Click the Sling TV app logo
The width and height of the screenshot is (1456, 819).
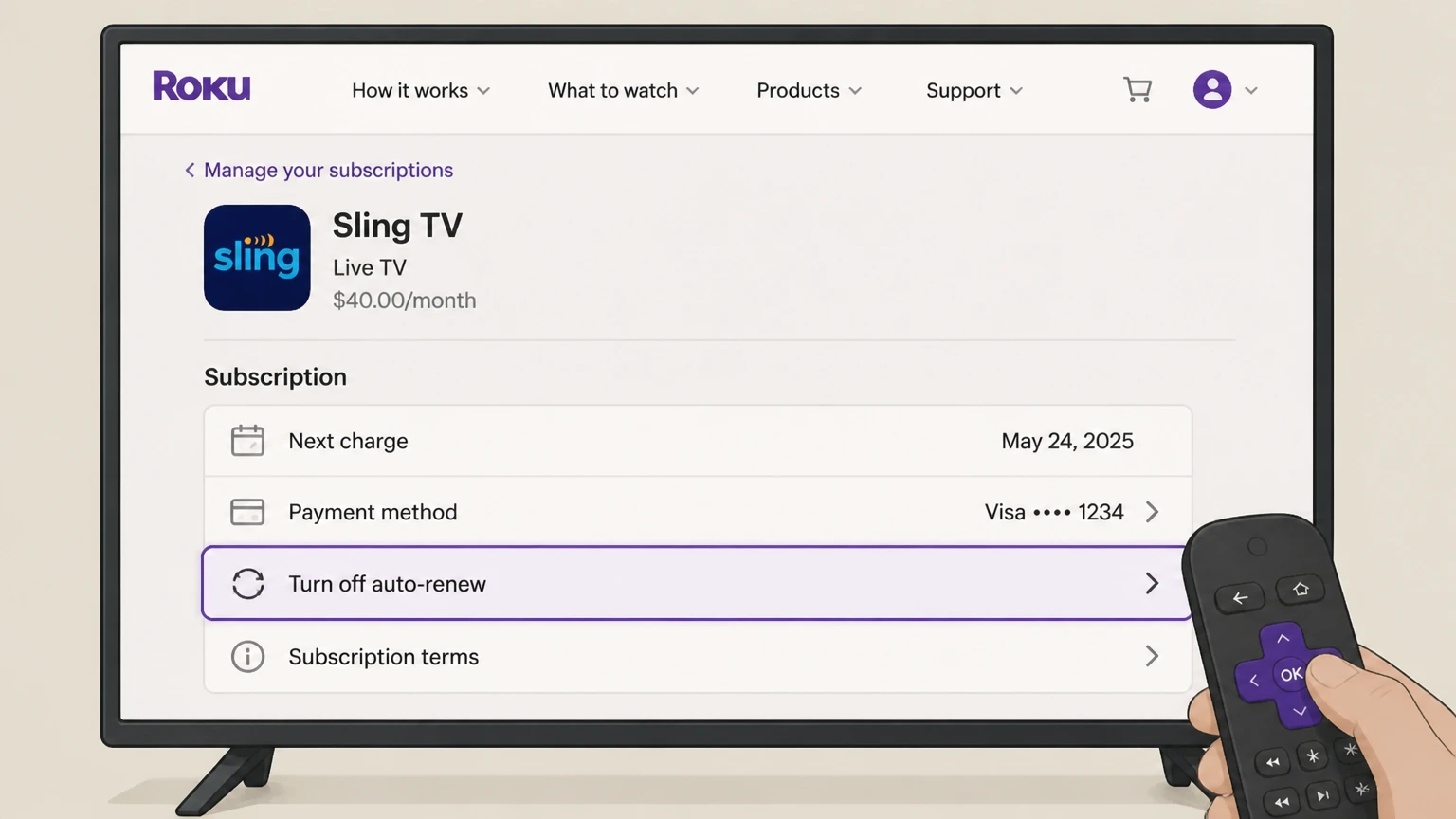pos(257,258)
